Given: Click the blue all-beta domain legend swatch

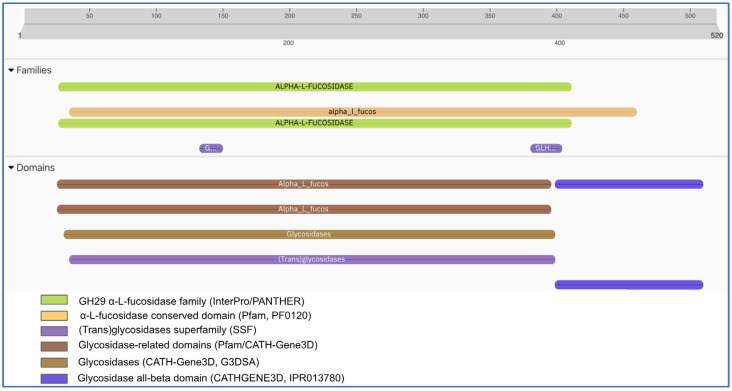Looking at the screenshot, I should click(x=54, y=378).
